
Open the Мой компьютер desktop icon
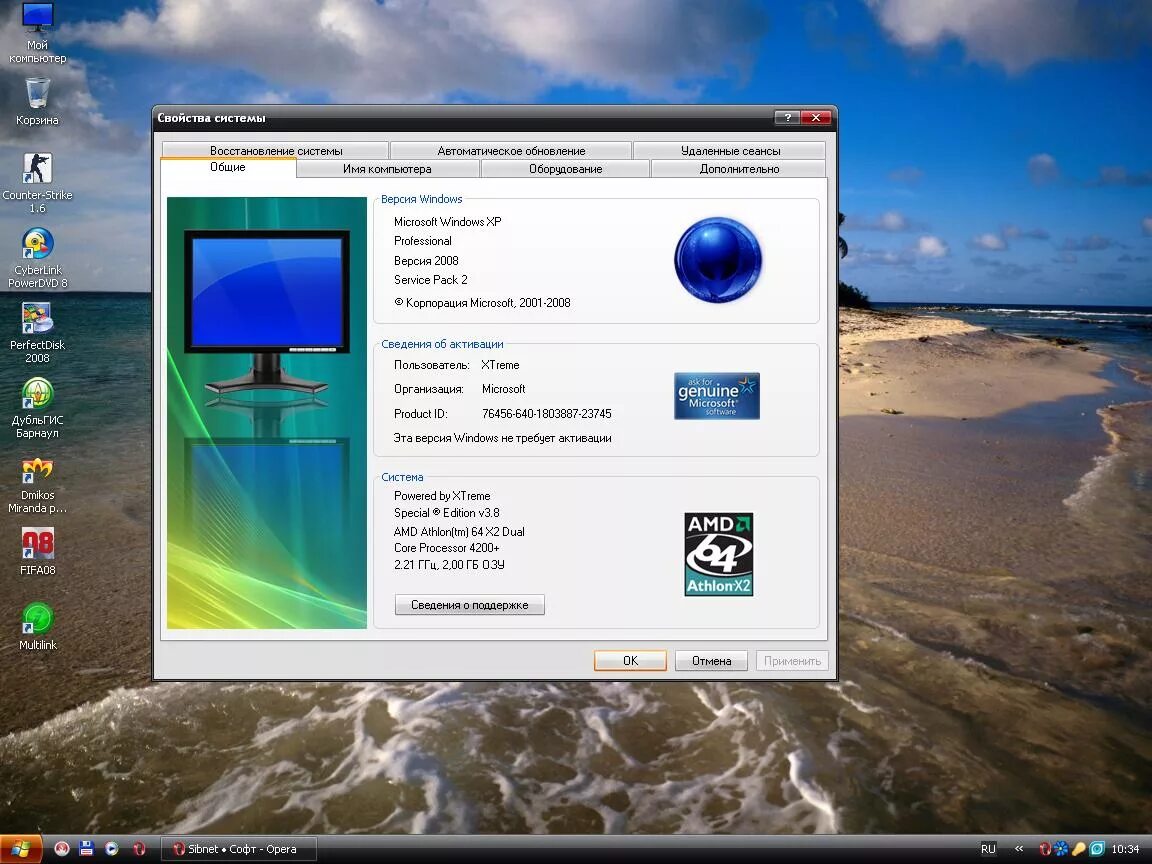(37, 33)
